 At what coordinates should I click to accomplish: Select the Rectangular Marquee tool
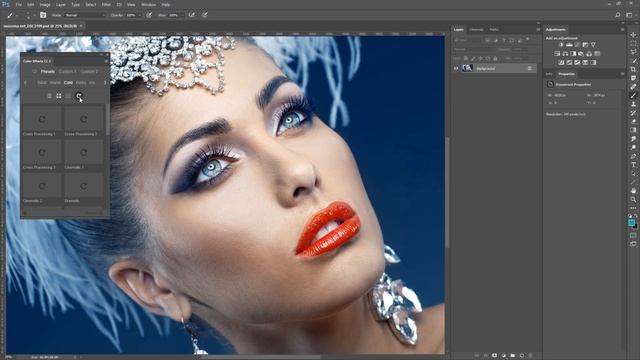coord(633,44)
